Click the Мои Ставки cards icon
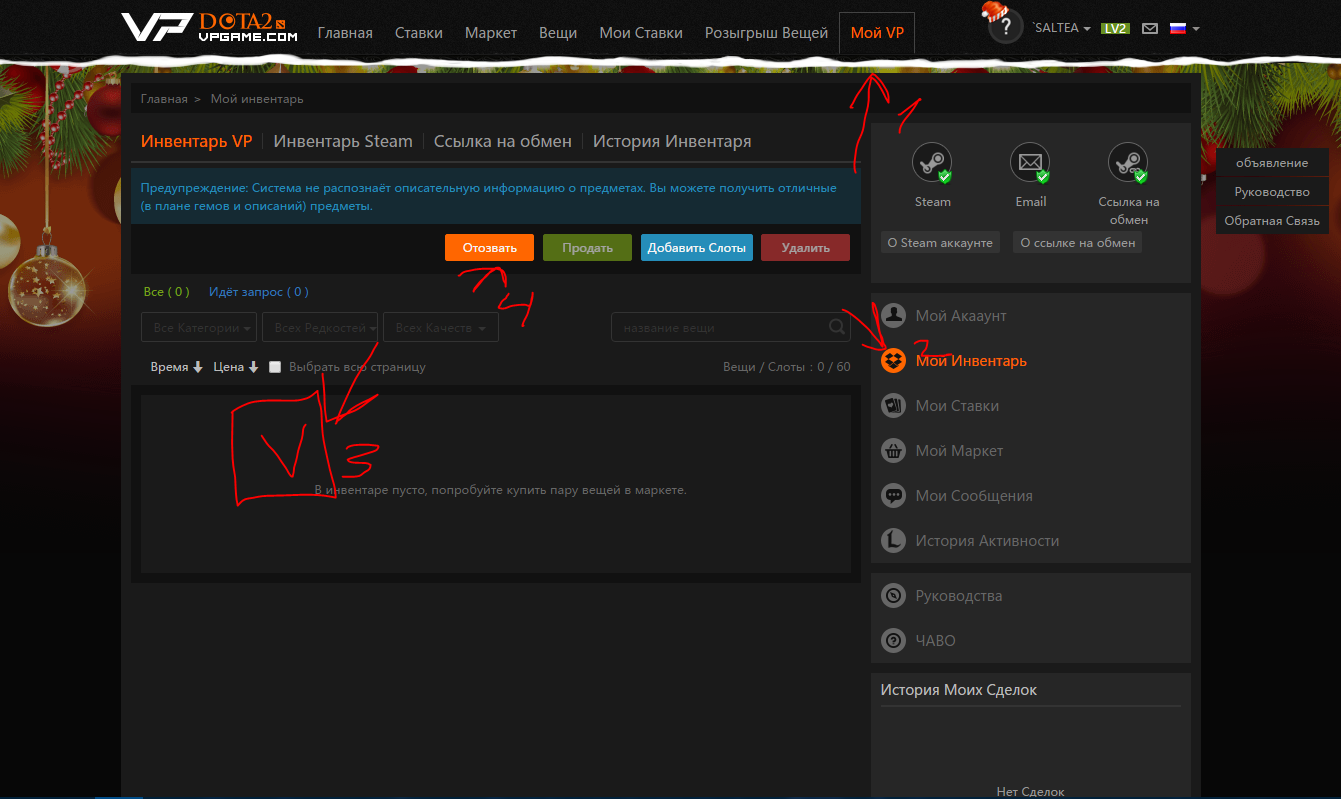The image size is (1341, 799). point(893,406)
